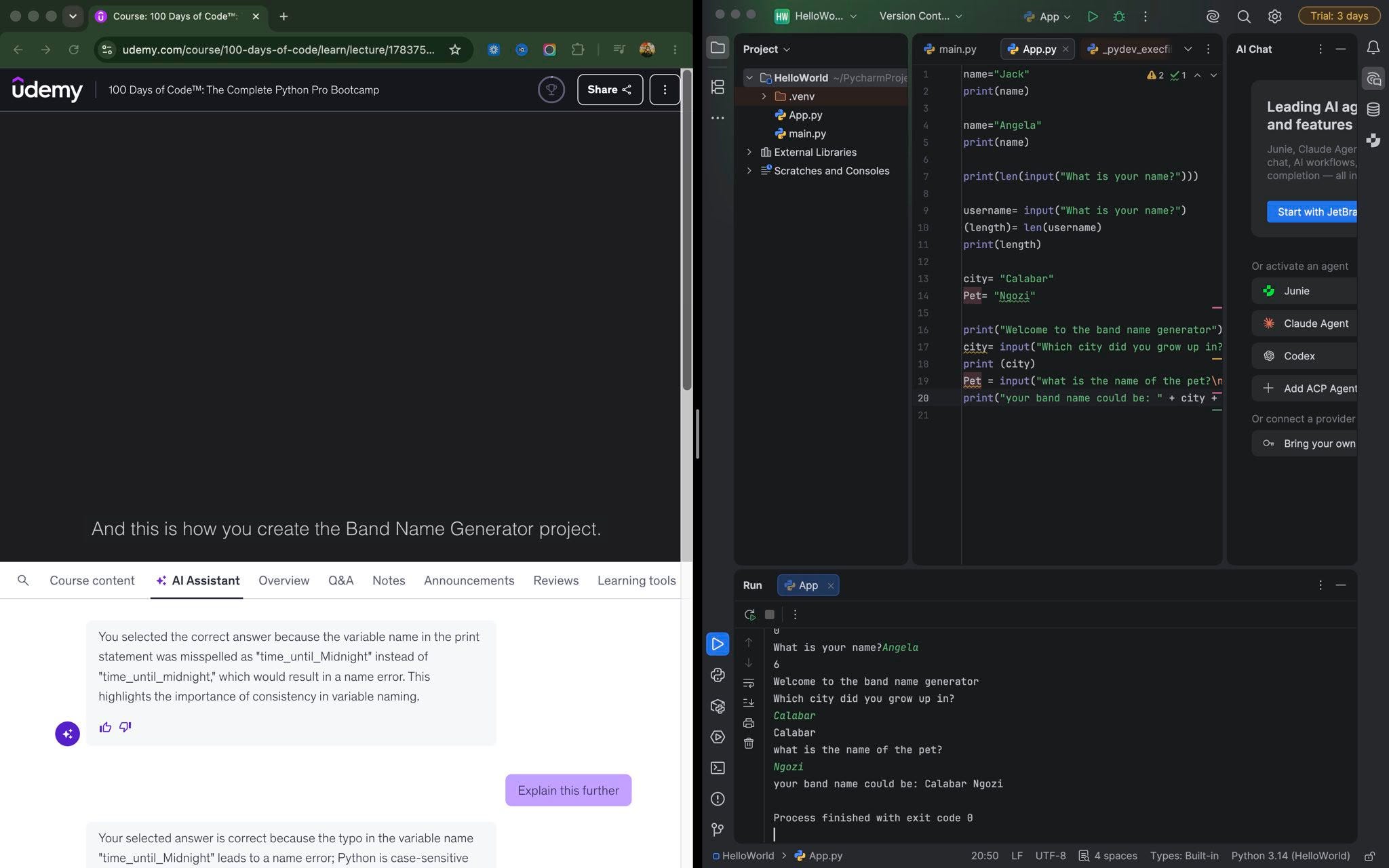Activate the Junie agent
Image resolution: width=1389 pixels, height=868 pixels.
[1304, 291]
